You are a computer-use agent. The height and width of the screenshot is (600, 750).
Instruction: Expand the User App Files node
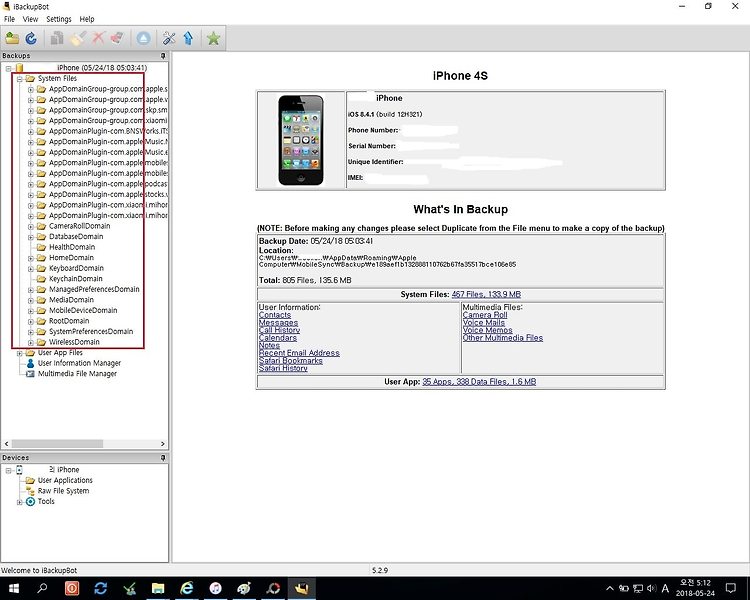pyautogui.click(x=20, y=353)
